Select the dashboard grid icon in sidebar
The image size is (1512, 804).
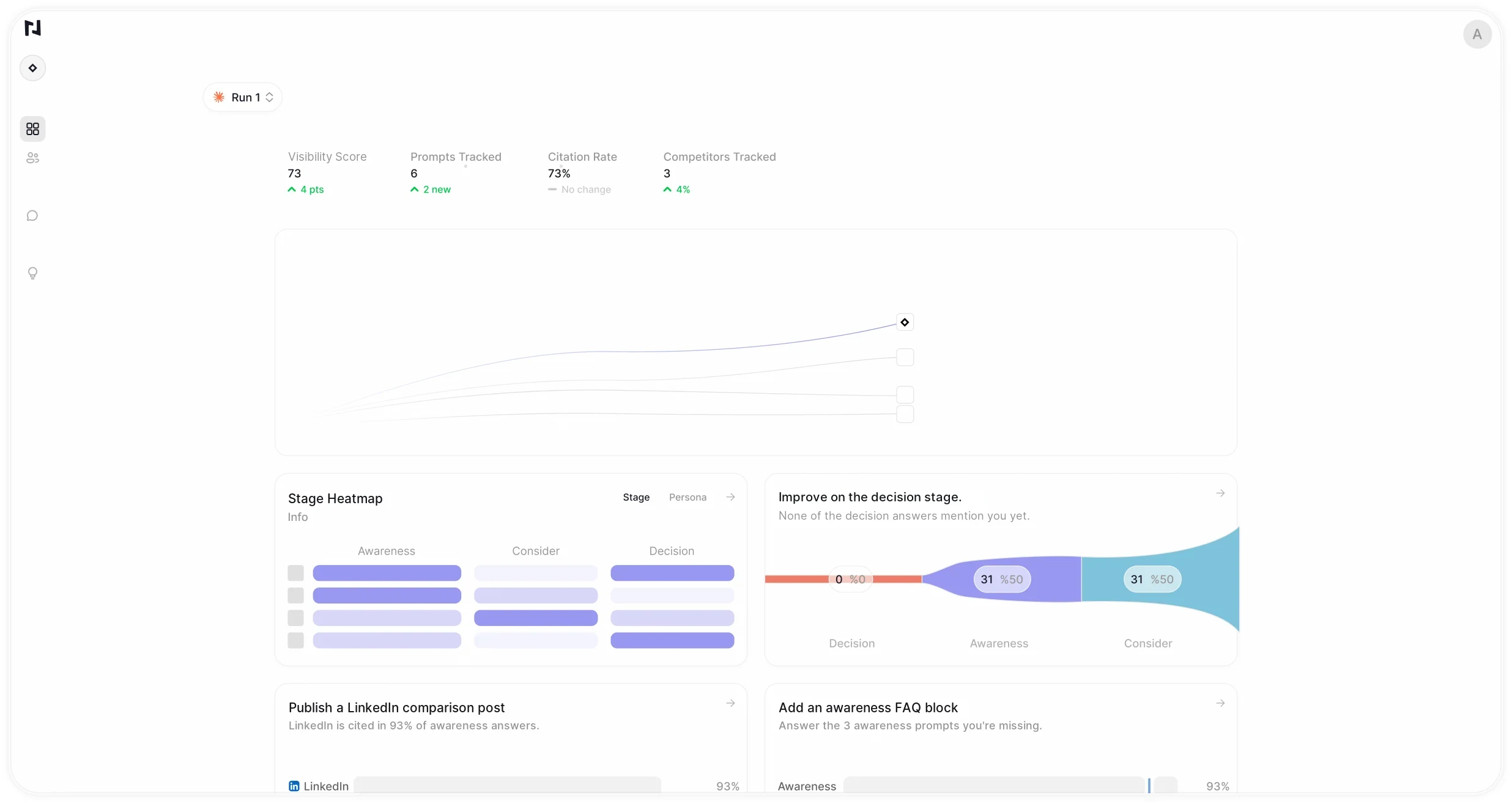pos(33,129)
